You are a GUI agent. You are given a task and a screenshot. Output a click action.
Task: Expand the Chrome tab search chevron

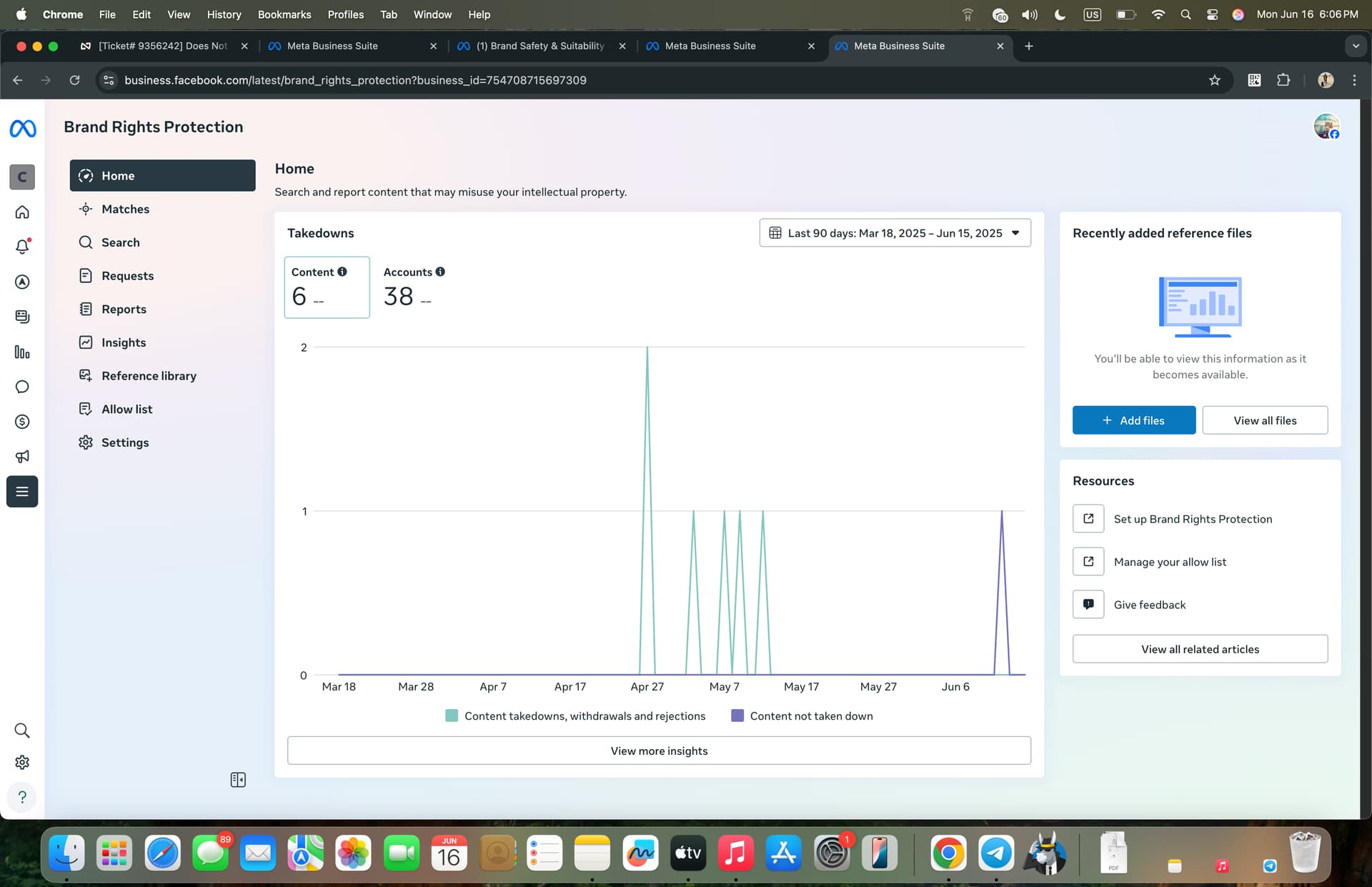(x=1356, y=46)
